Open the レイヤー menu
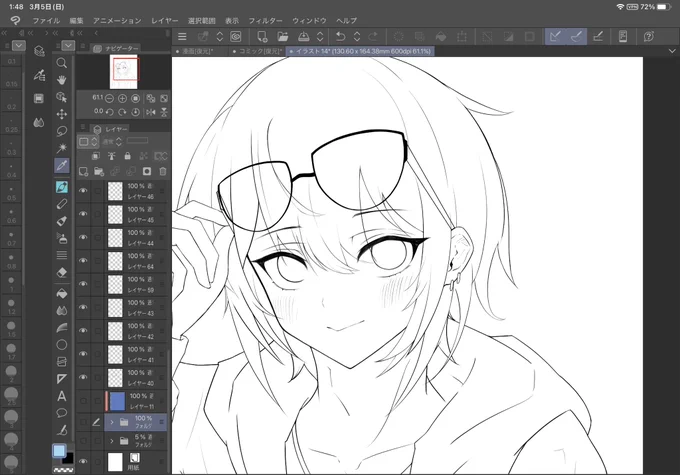680x475 pixels. coord(165,20)
